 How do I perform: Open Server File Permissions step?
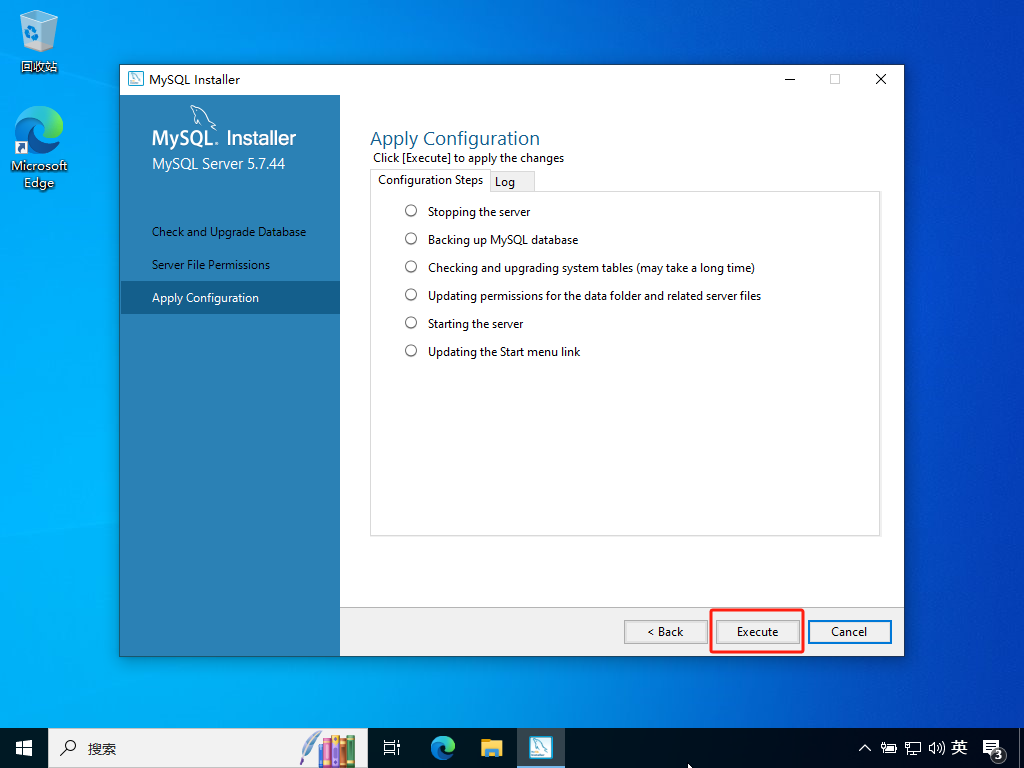(211, 265)
